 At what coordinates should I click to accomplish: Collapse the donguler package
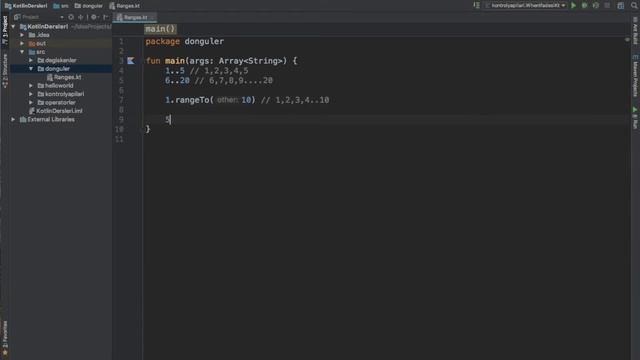click(31, 69)
